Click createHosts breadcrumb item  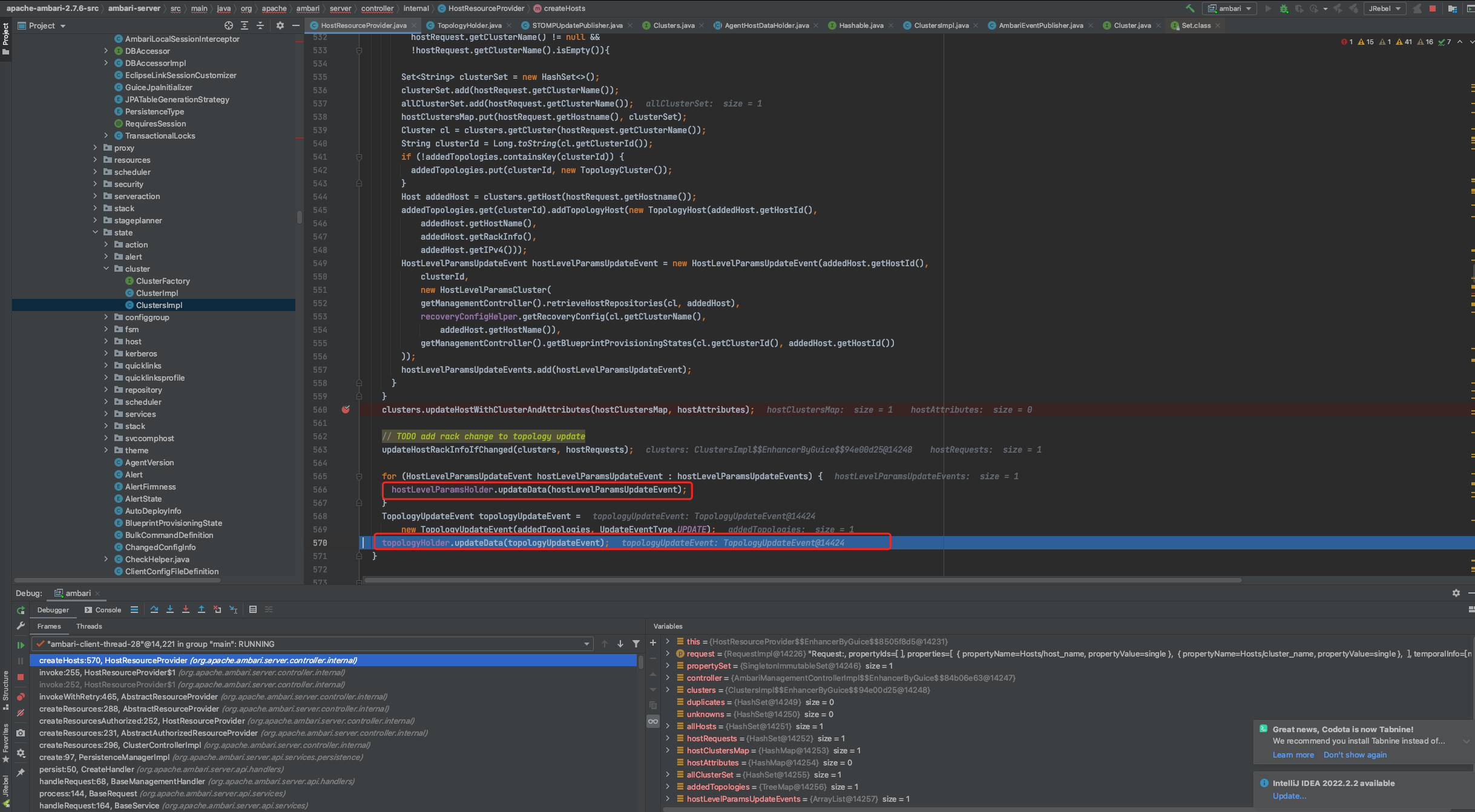pyautogui.click(x=559, y=8)
